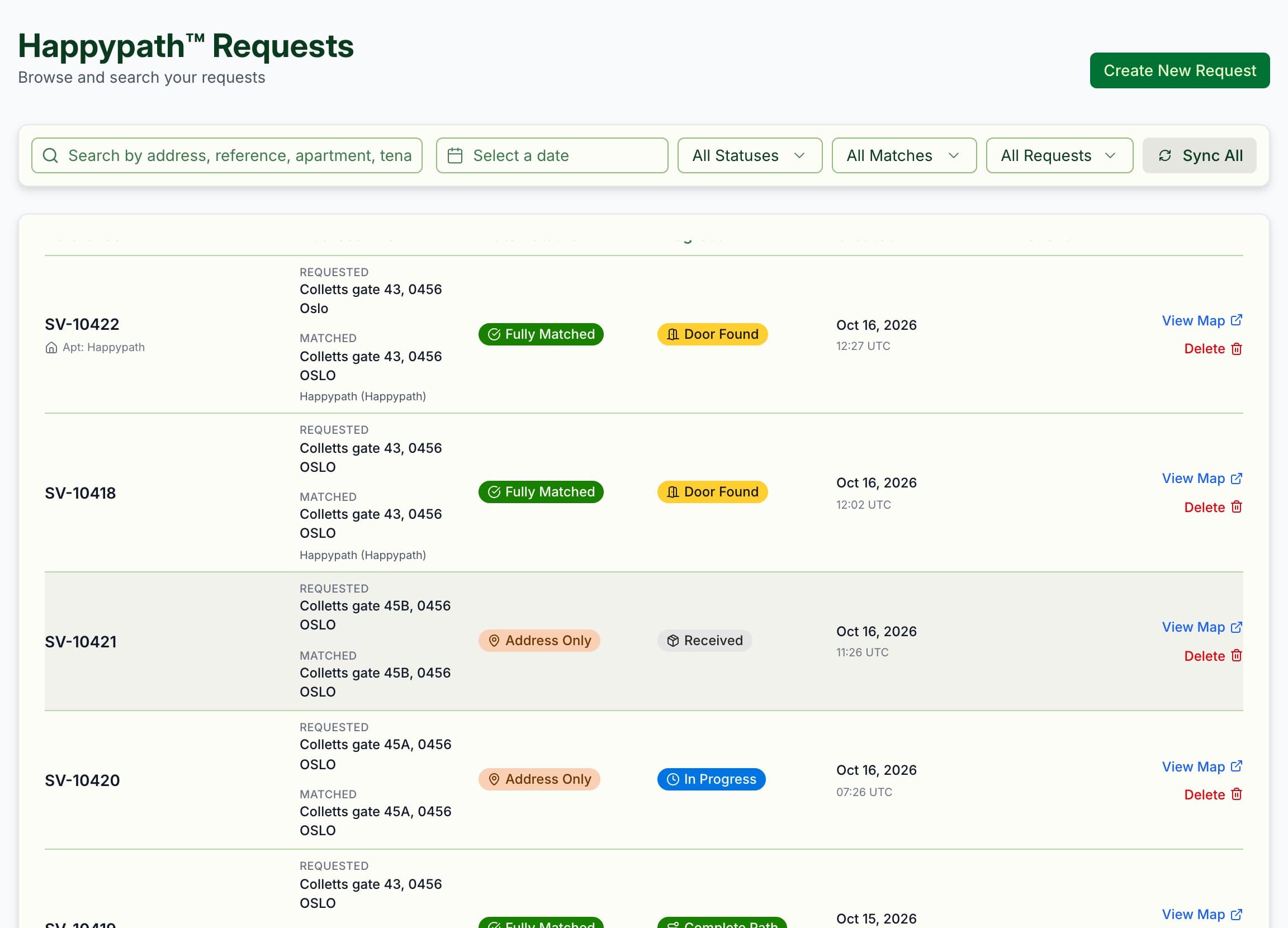This screenshot has height=928, width=1288.
Task: Click the In Progress status badge
Action: (x=711, y=779)
